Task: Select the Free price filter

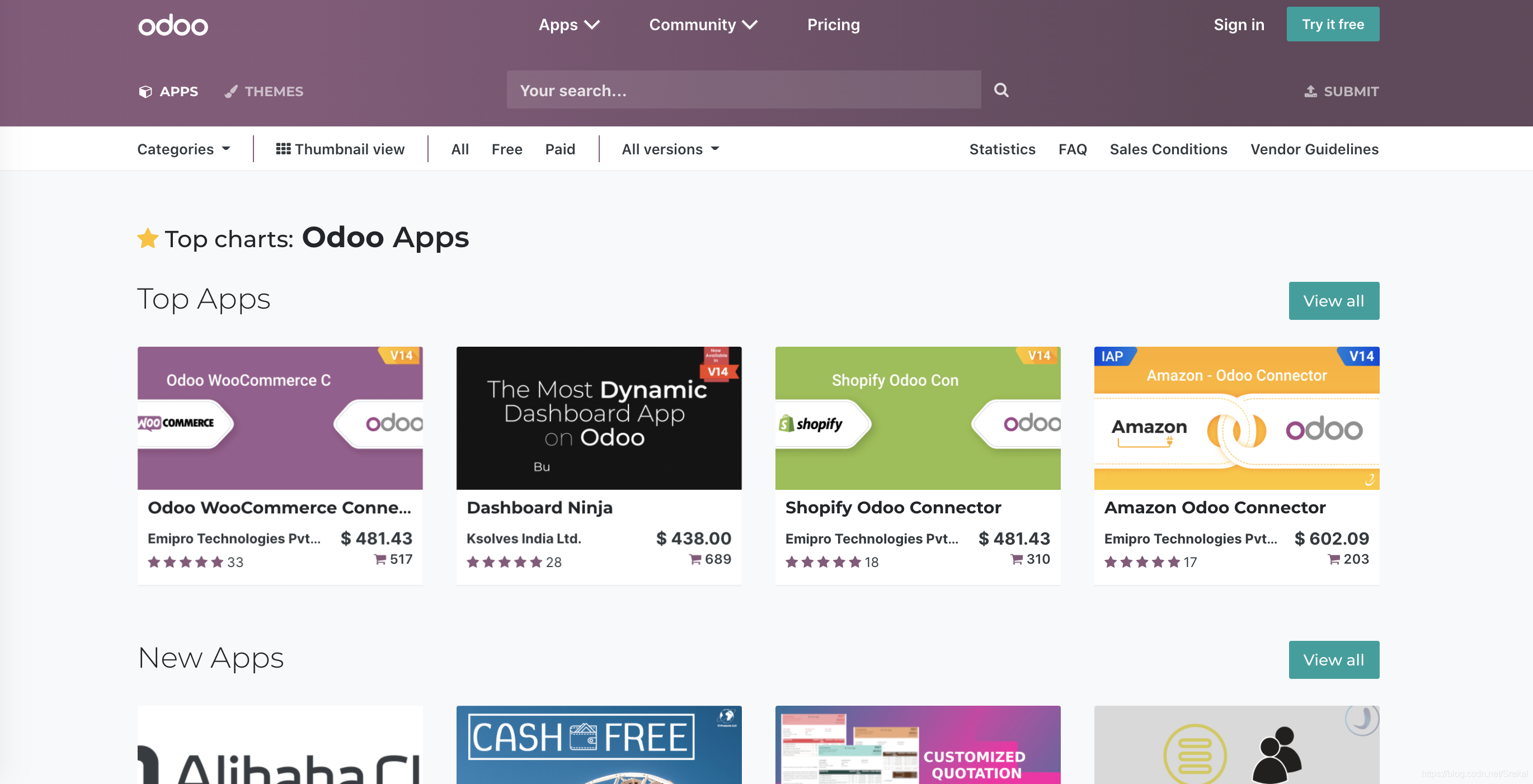Action: click(506, 149)
